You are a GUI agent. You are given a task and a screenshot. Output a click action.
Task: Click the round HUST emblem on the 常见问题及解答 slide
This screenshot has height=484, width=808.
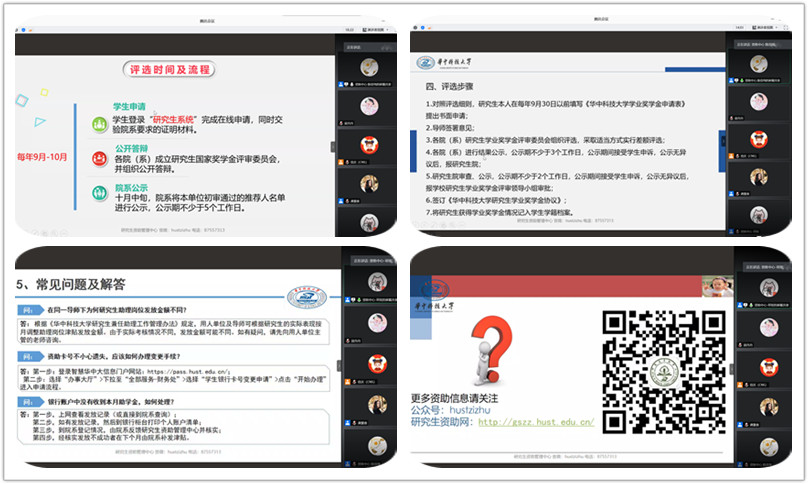[x=307, y=297]
